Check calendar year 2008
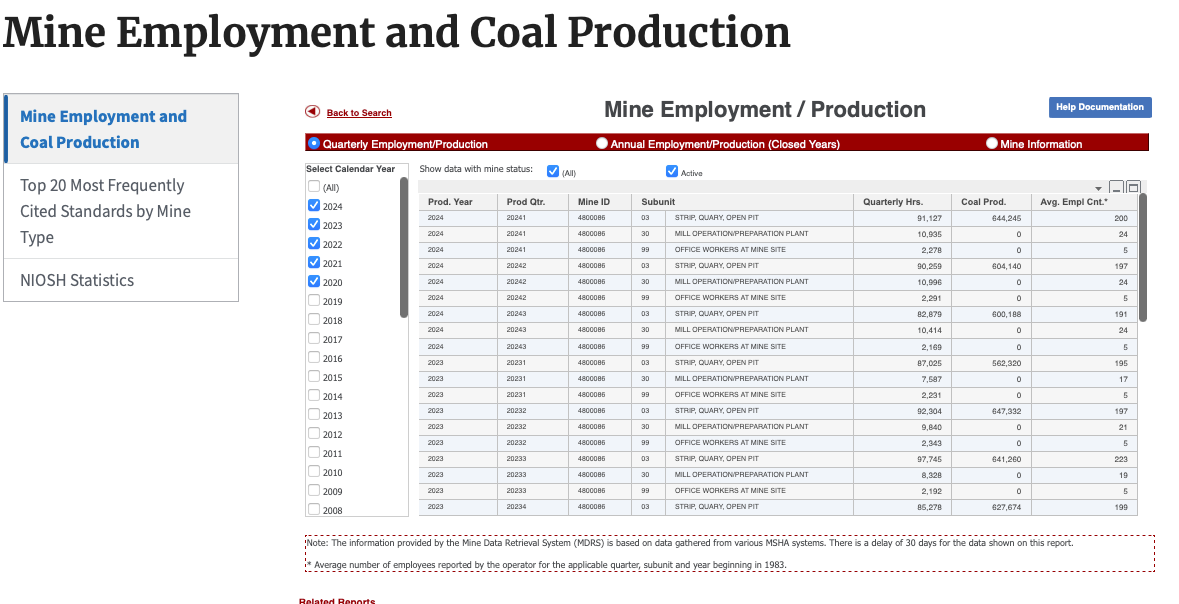Viewport: 1179px width, 604px height. click(314, 509)
